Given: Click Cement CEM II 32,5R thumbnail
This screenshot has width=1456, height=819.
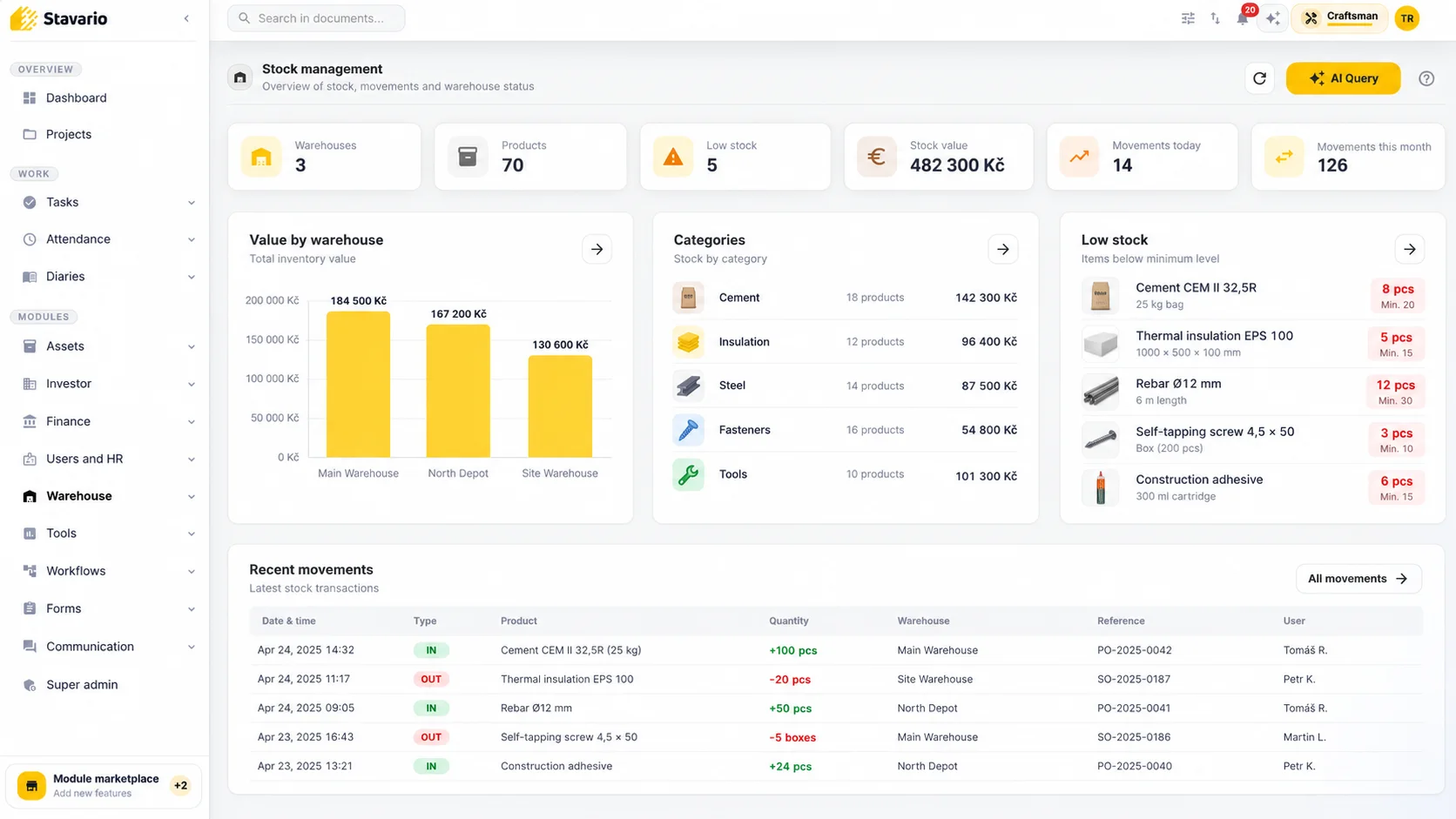Looking at the screenshot, I should coord(1101,296).
